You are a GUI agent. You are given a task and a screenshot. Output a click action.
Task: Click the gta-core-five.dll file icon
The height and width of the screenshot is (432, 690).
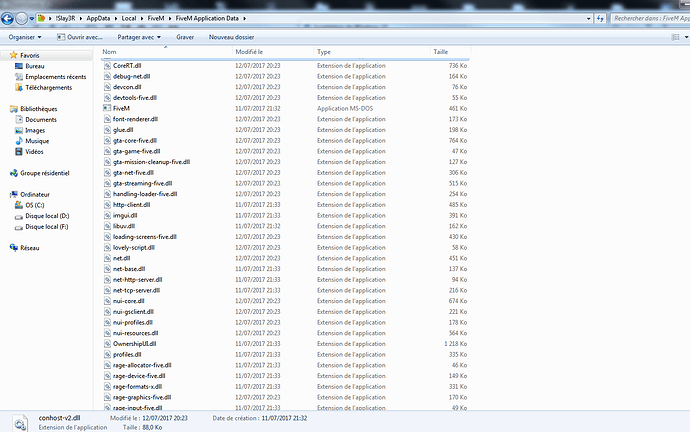point(107,140)
